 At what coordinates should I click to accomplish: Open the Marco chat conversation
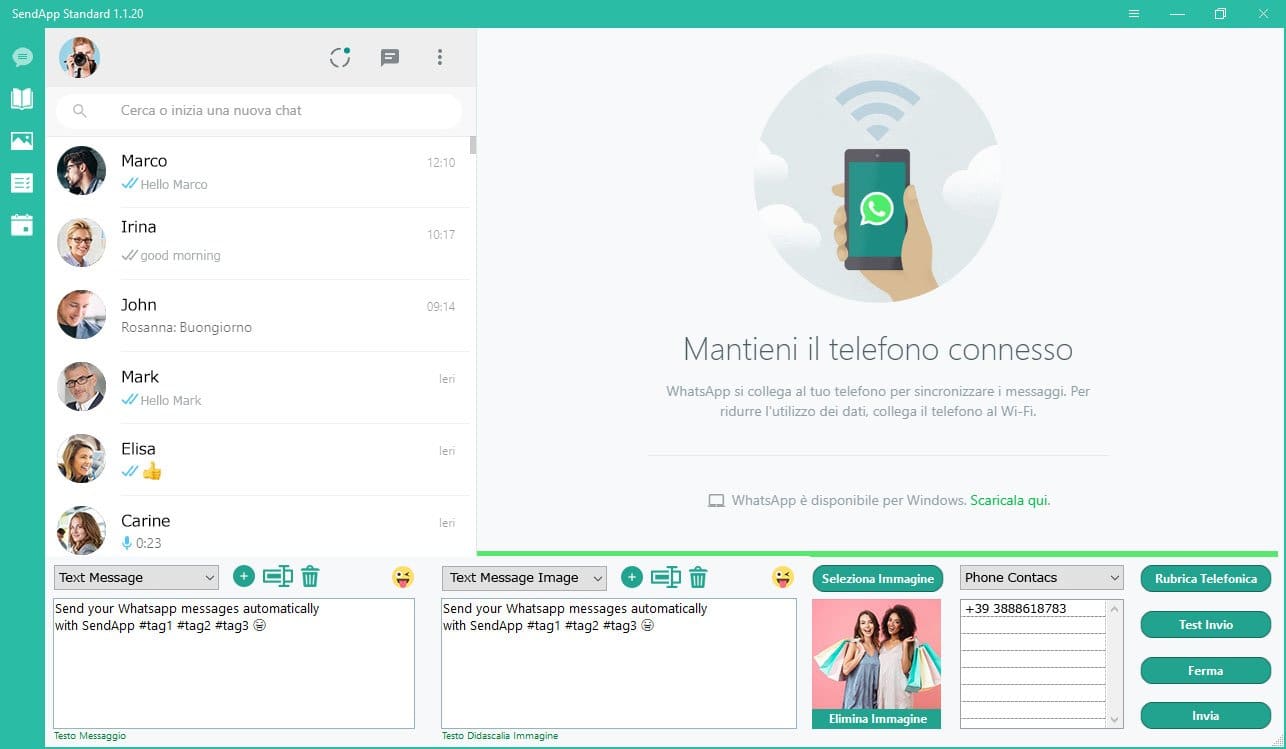pos(260,172)
